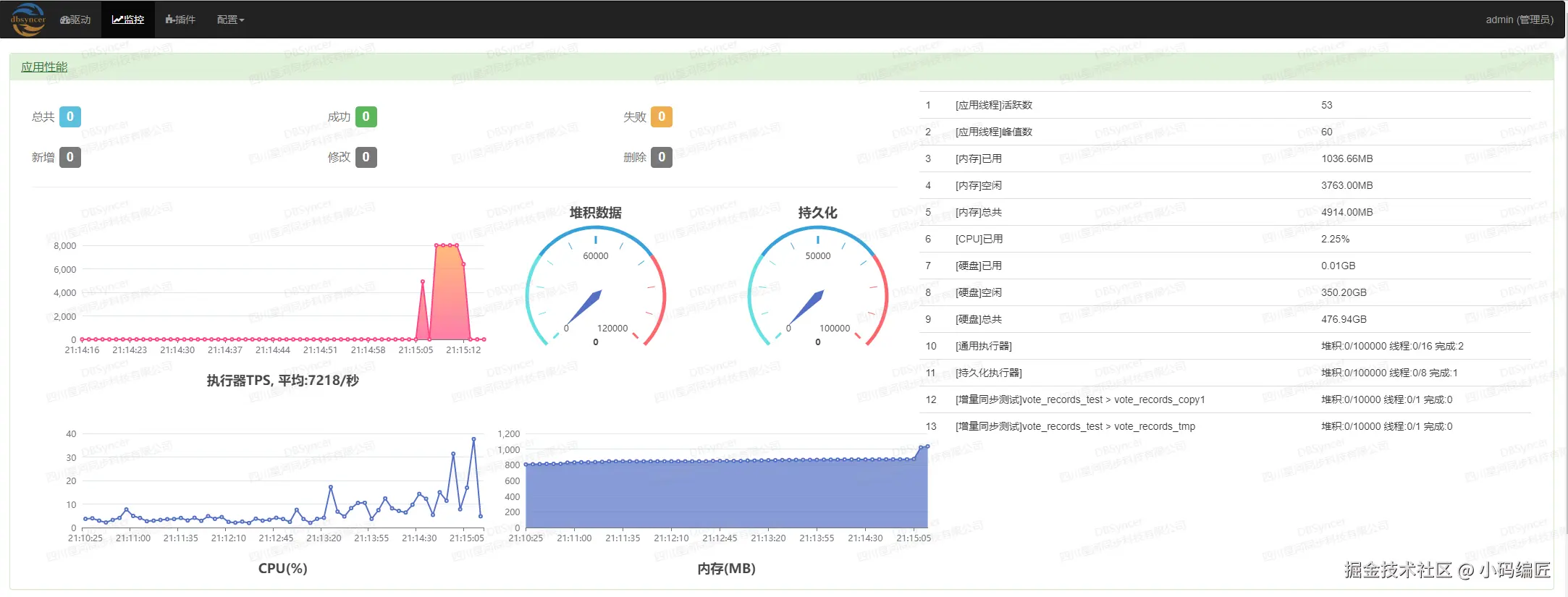Viewport: 1568px width, 597px height.
Task: Select the [通用执行器] row label
Action: pos(984,346)
